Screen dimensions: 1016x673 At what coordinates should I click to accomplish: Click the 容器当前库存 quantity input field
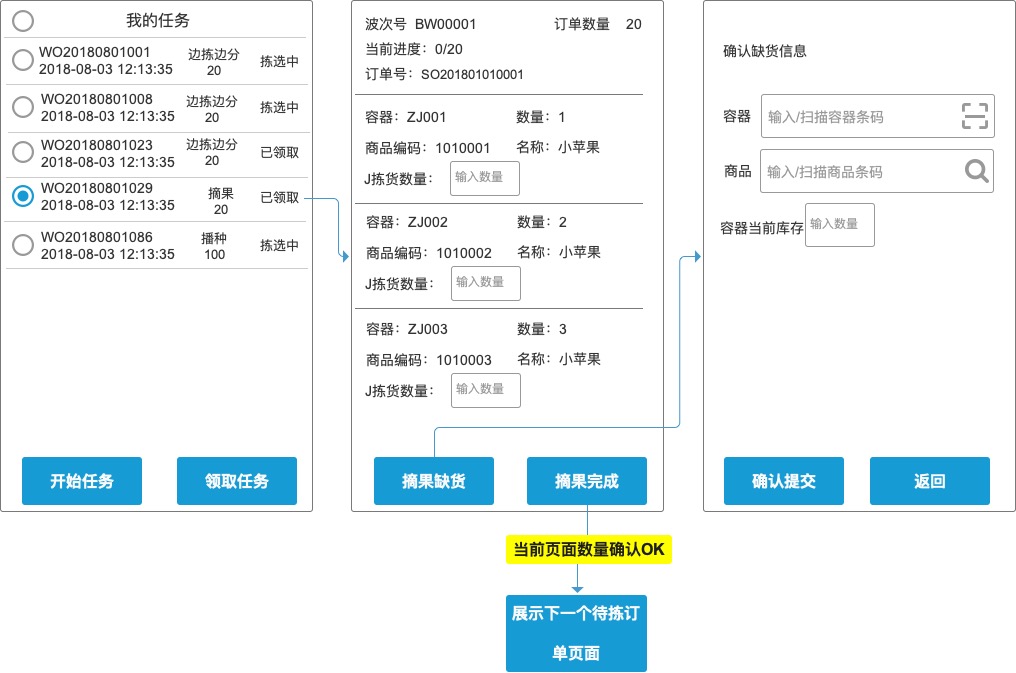(839, 225)
